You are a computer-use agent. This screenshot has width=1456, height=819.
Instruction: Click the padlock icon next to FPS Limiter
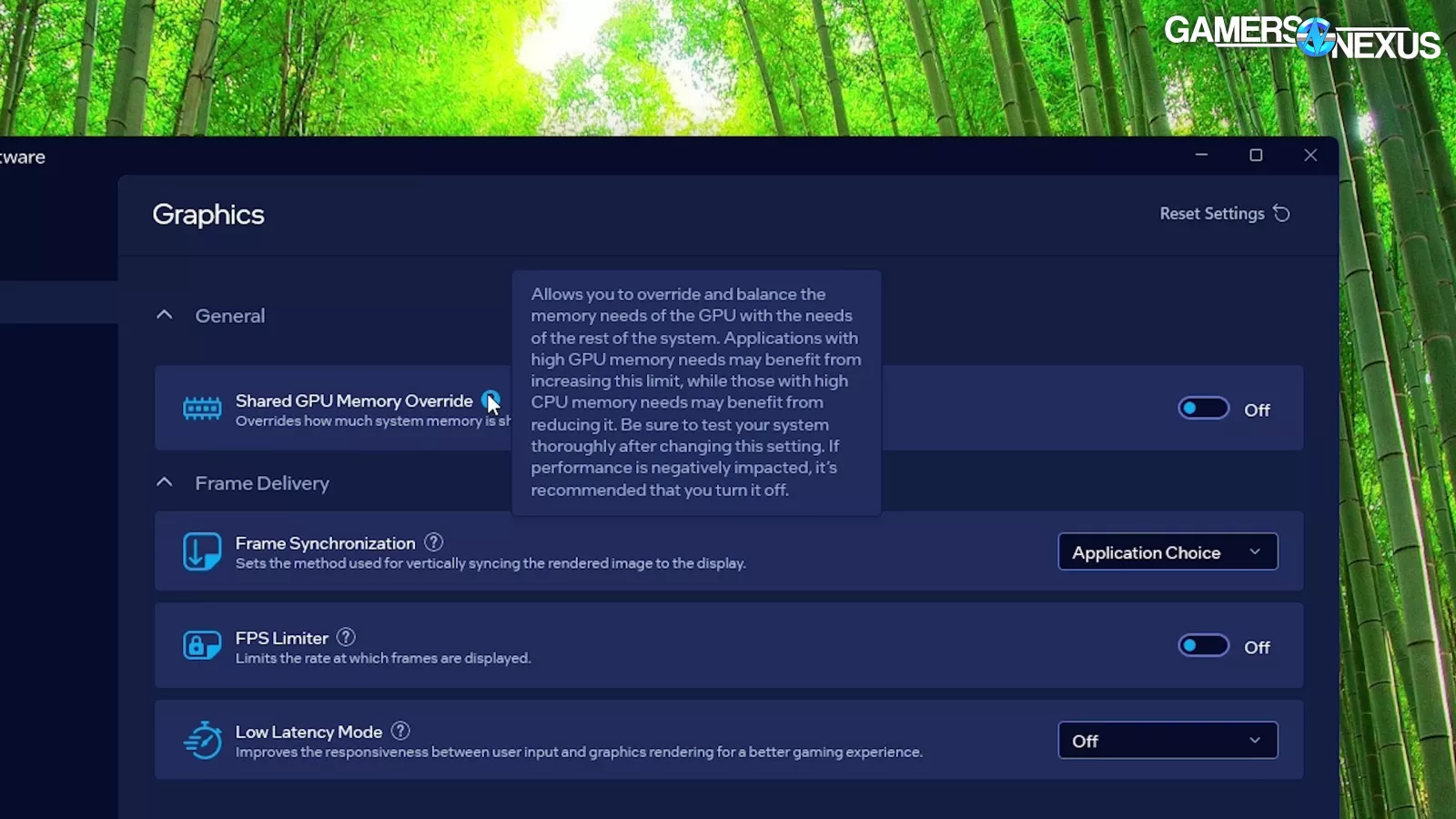[202, 644]
